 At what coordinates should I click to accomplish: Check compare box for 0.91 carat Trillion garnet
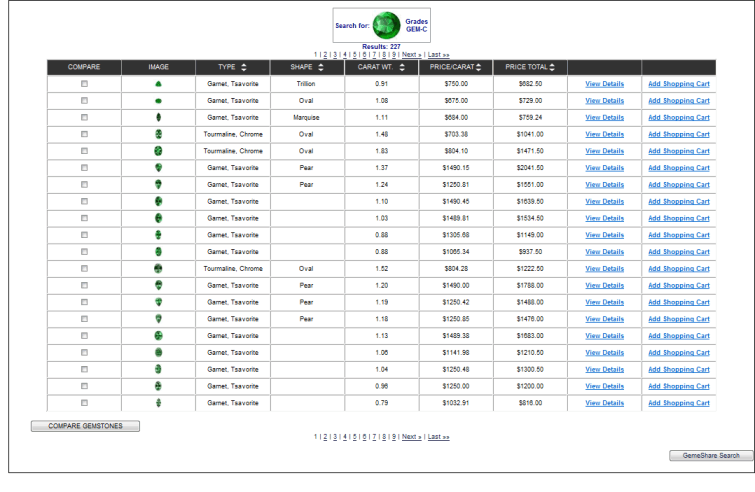click(x=84, y=84)
